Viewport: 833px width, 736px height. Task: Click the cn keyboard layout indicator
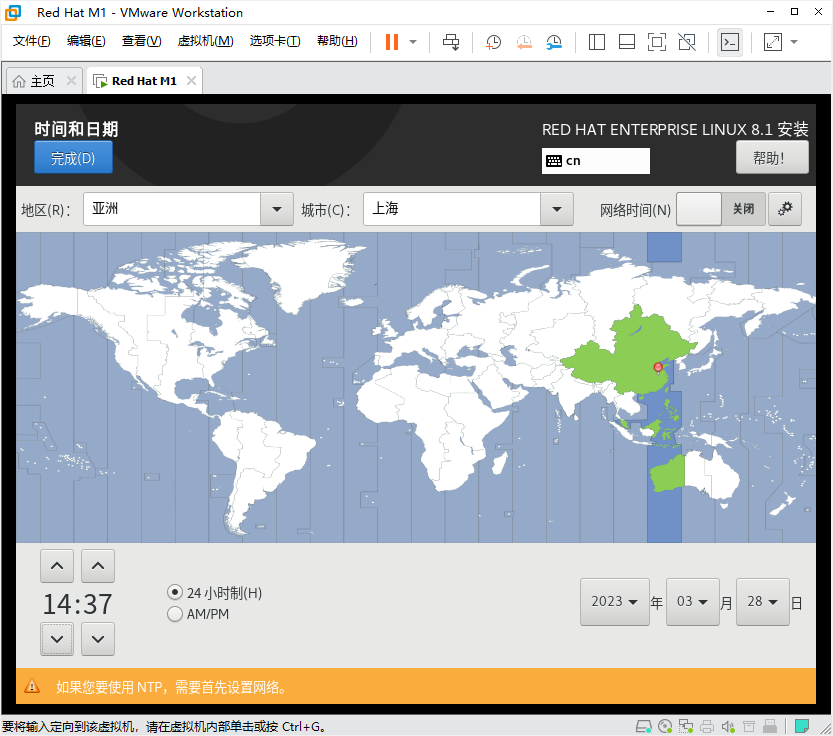coord(596,161)
